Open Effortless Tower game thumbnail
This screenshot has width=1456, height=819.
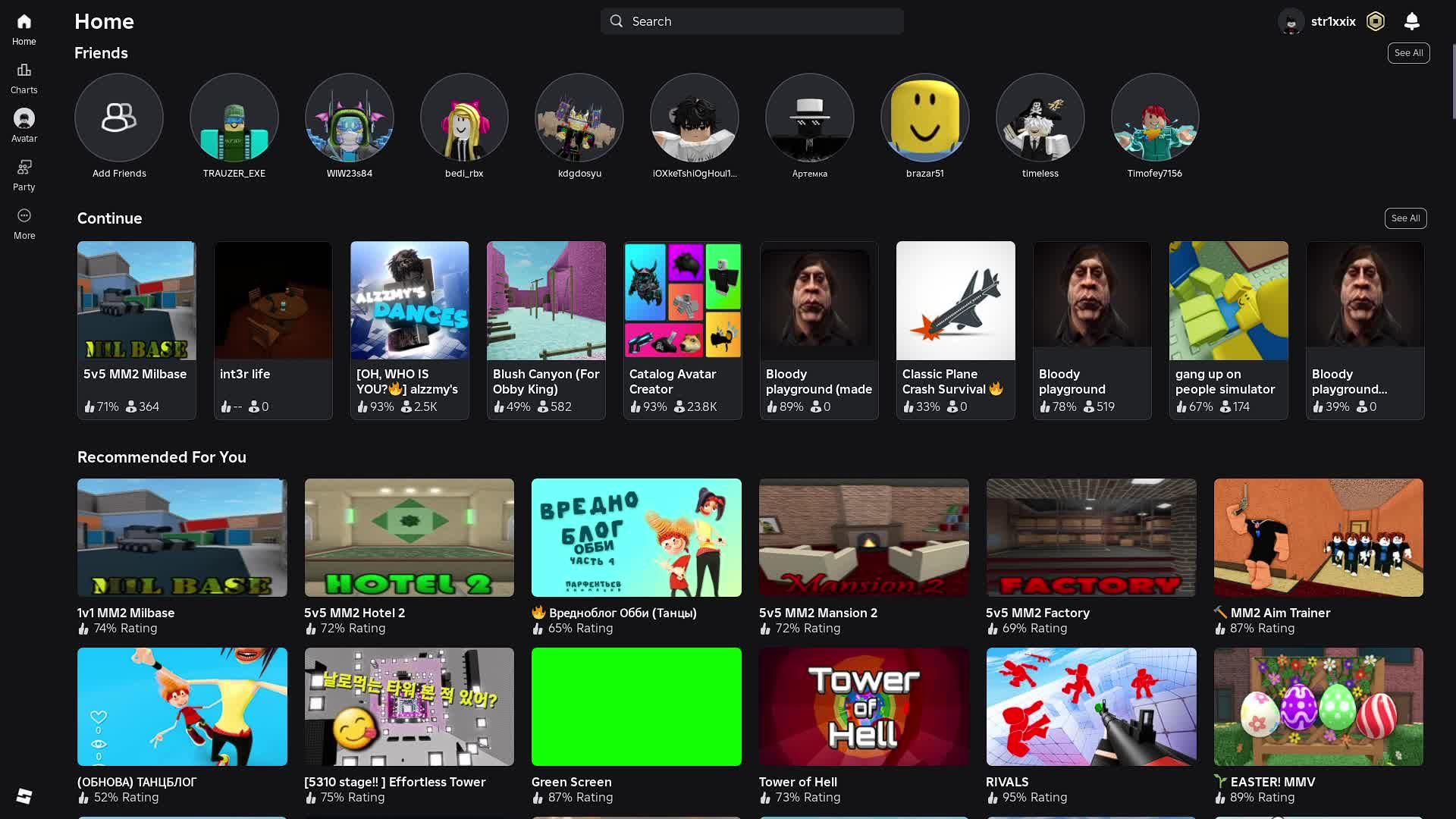click(x=409, y=707)
